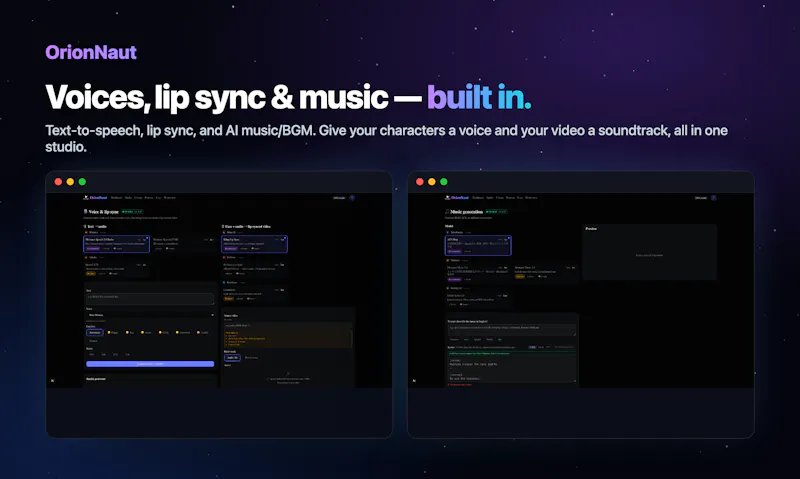Open OrionNaut logo in Music generation window
Screen dimensions: 800x479
pos(457,197)
